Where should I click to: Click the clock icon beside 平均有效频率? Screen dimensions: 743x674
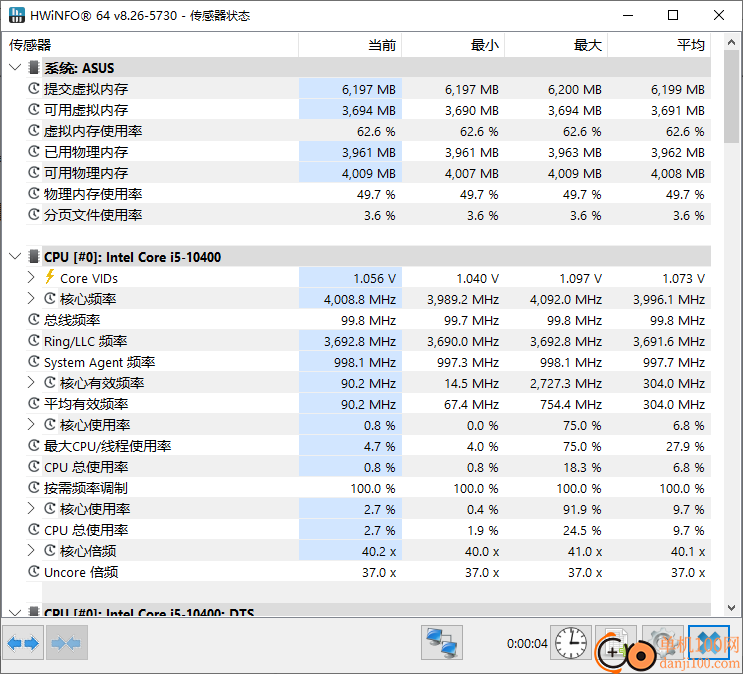[34, 403]
